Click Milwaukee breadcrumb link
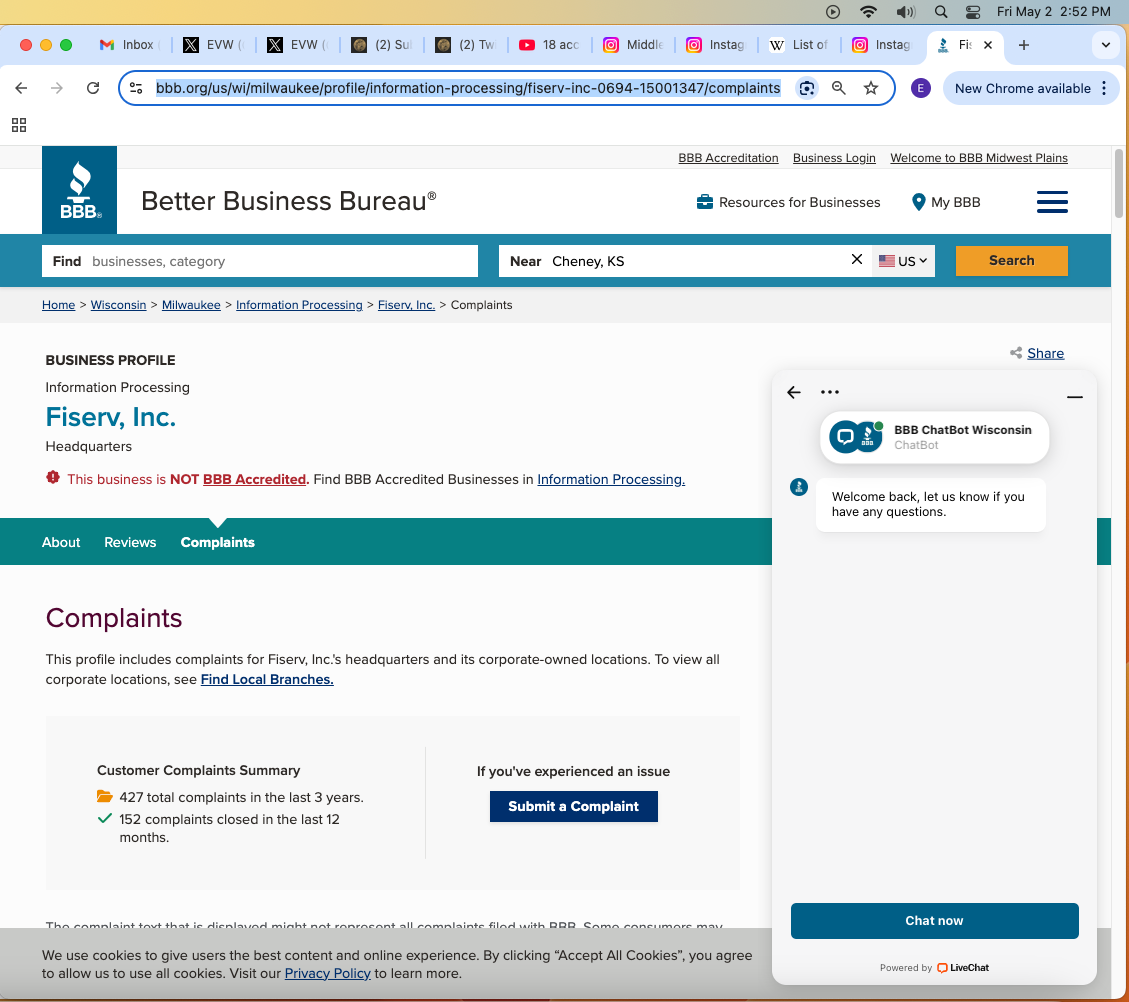The image size is (1129, 1002). point(191,304)
